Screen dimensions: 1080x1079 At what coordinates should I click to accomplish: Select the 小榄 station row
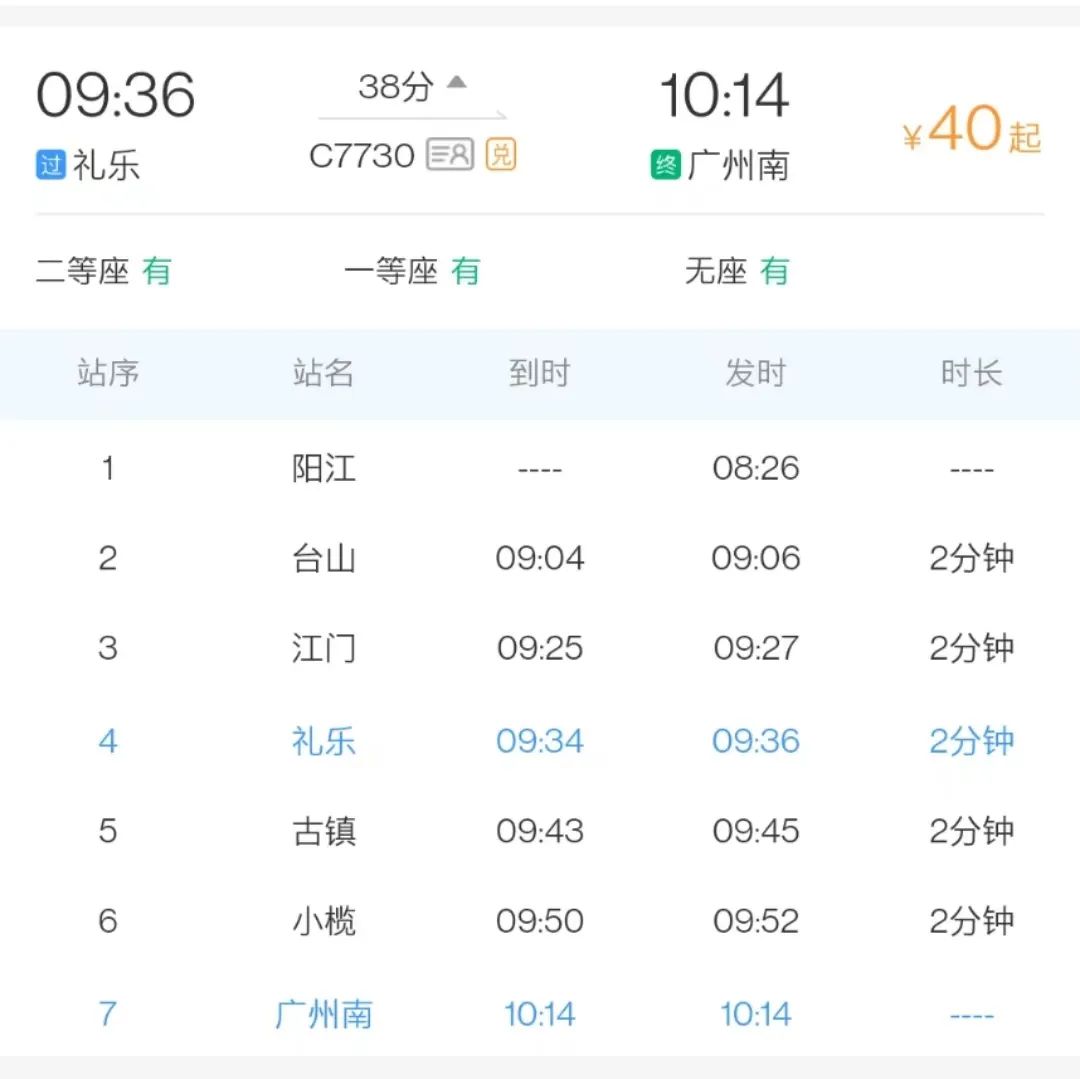[540, 921]
